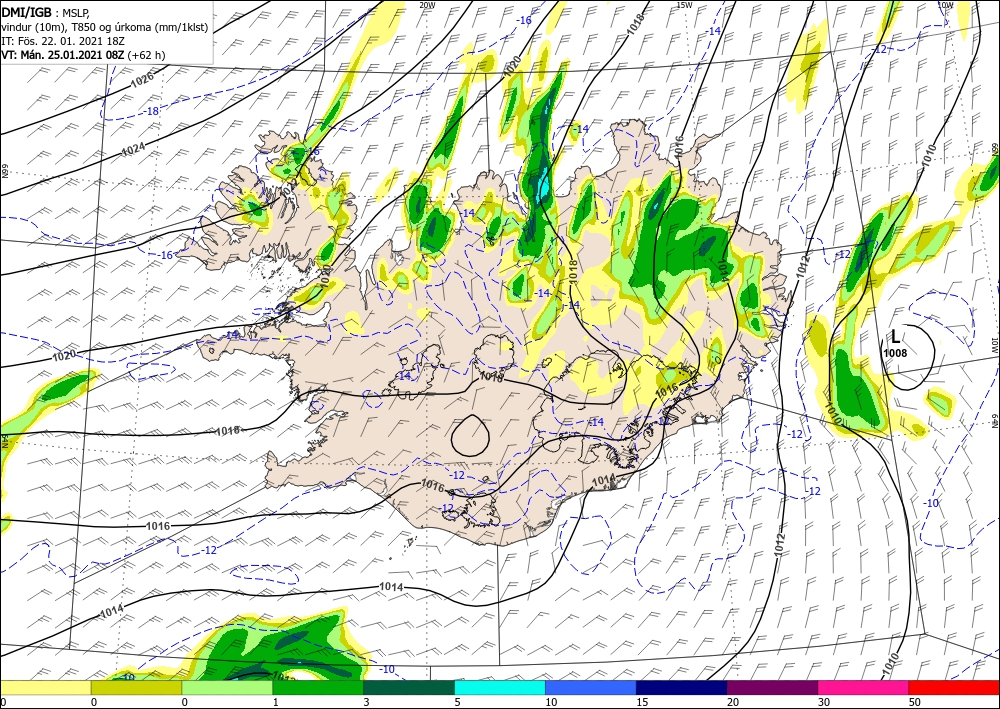Click the red legend swatch
Viewport: 1000px width, 709px height.
[954, 688]
